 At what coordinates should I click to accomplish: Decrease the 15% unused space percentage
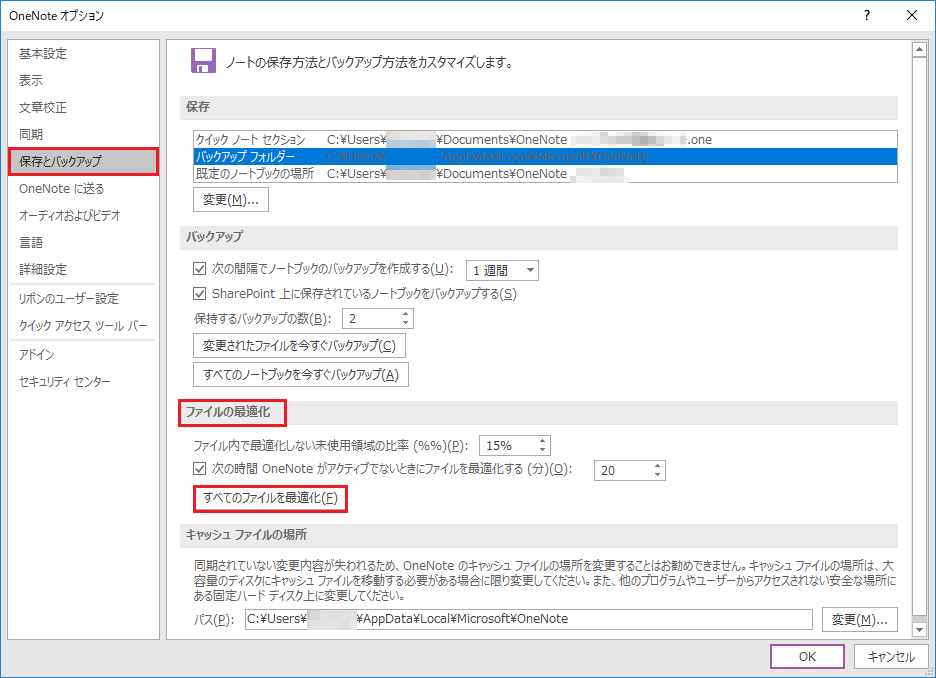coord(543,450)
